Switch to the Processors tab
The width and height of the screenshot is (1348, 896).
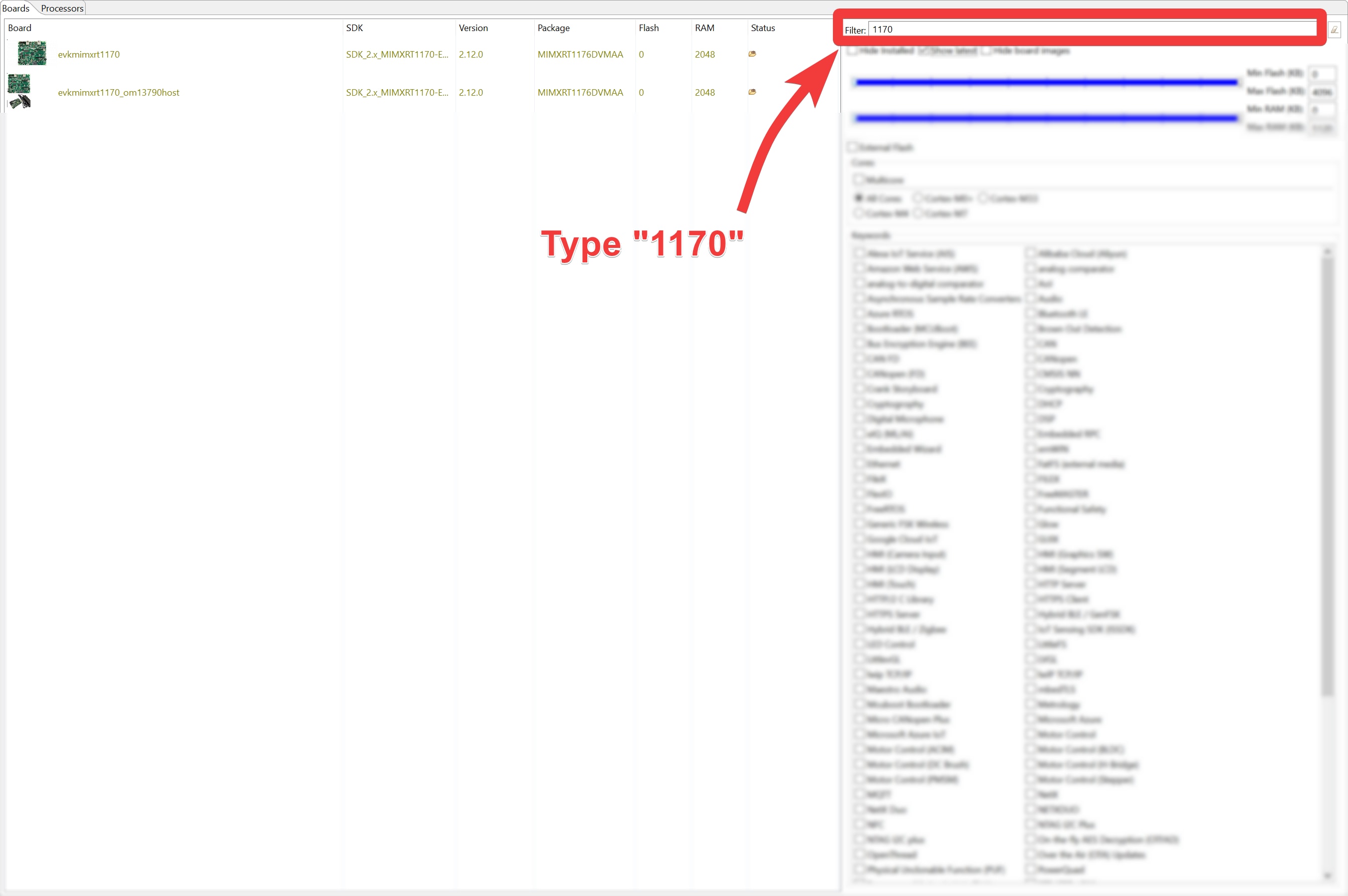(62, 8)
